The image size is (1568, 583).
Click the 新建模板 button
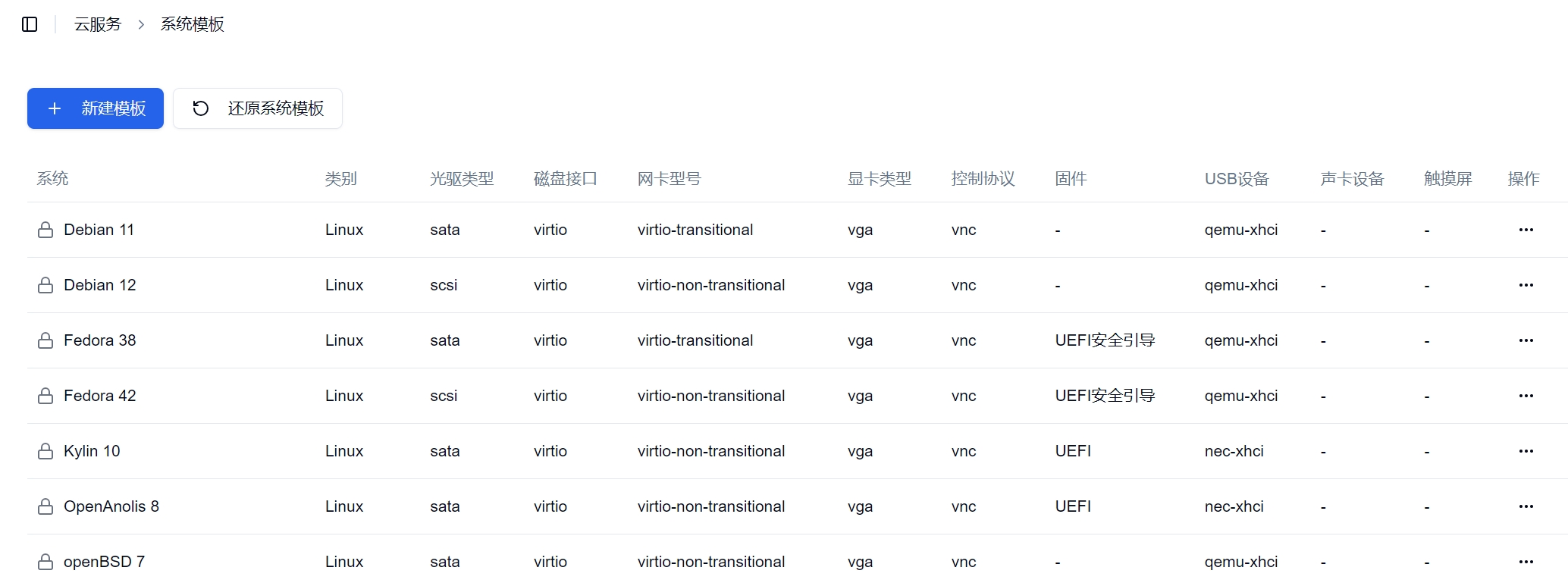pyautogui.click(x=96, y=108)
